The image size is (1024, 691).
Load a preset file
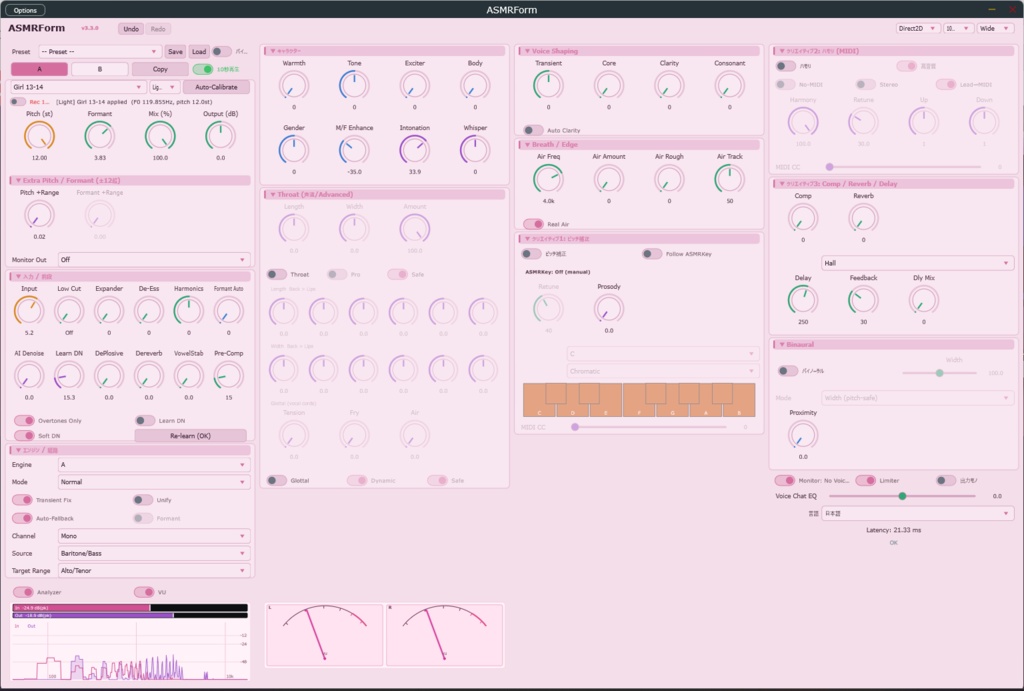(x=199, y=52)
